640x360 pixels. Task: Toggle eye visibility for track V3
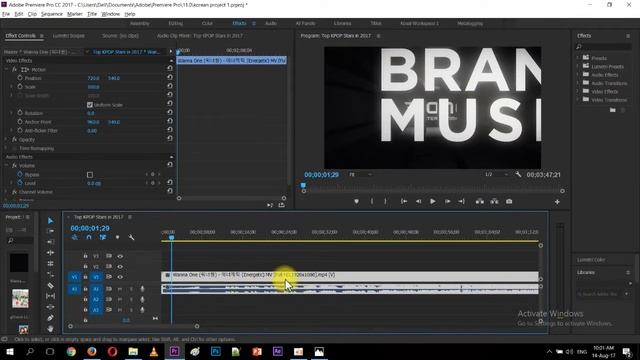(120, 256)
